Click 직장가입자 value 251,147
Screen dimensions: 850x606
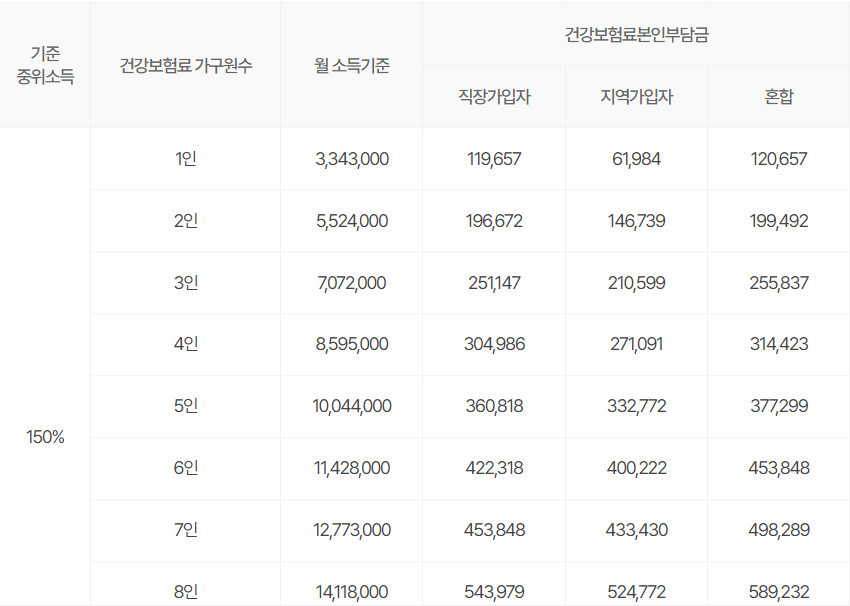click(494, 283)
